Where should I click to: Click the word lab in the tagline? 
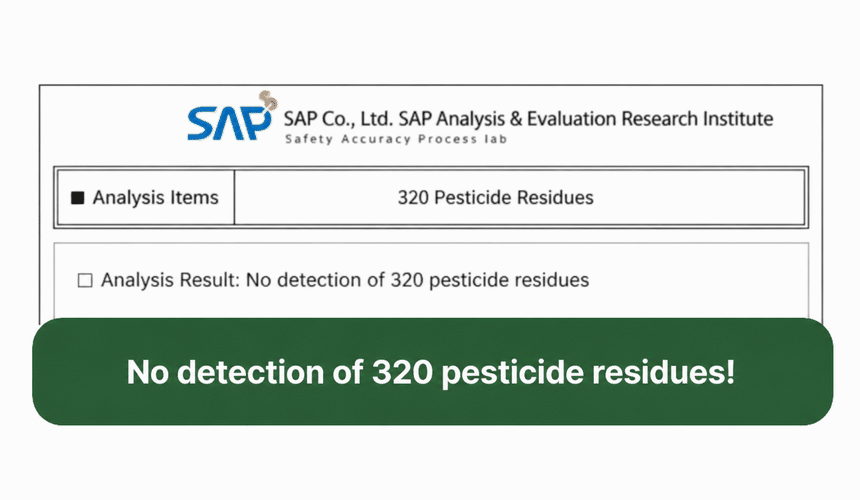495,139
